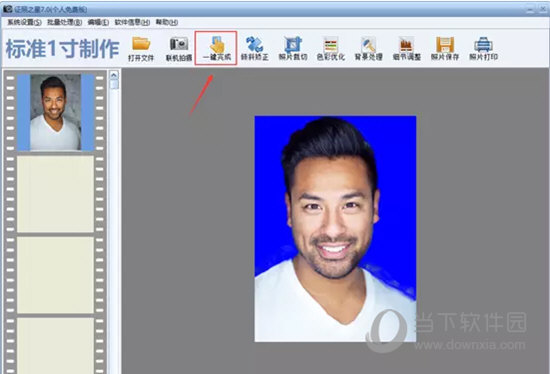Open the 照片裁切 crop tool
This screenshot has height=374, width=550.
tap(293, 49)
